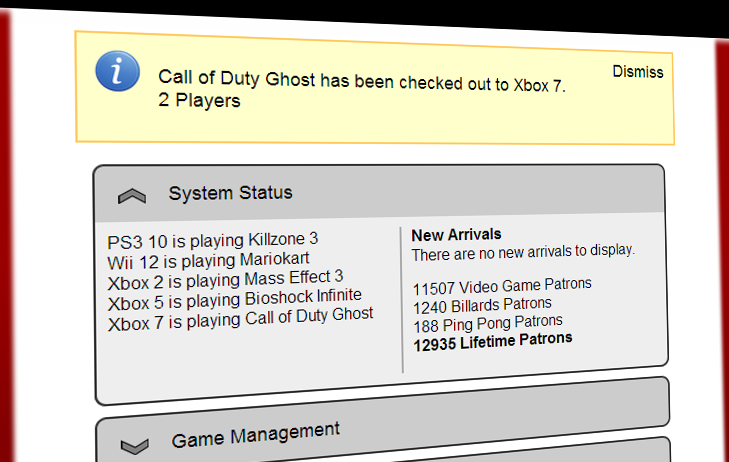Click '12935 Lifetime Patrons' total
Image resolution: width=729 pixels, height=462 pixels.
(x=492, y=342)
